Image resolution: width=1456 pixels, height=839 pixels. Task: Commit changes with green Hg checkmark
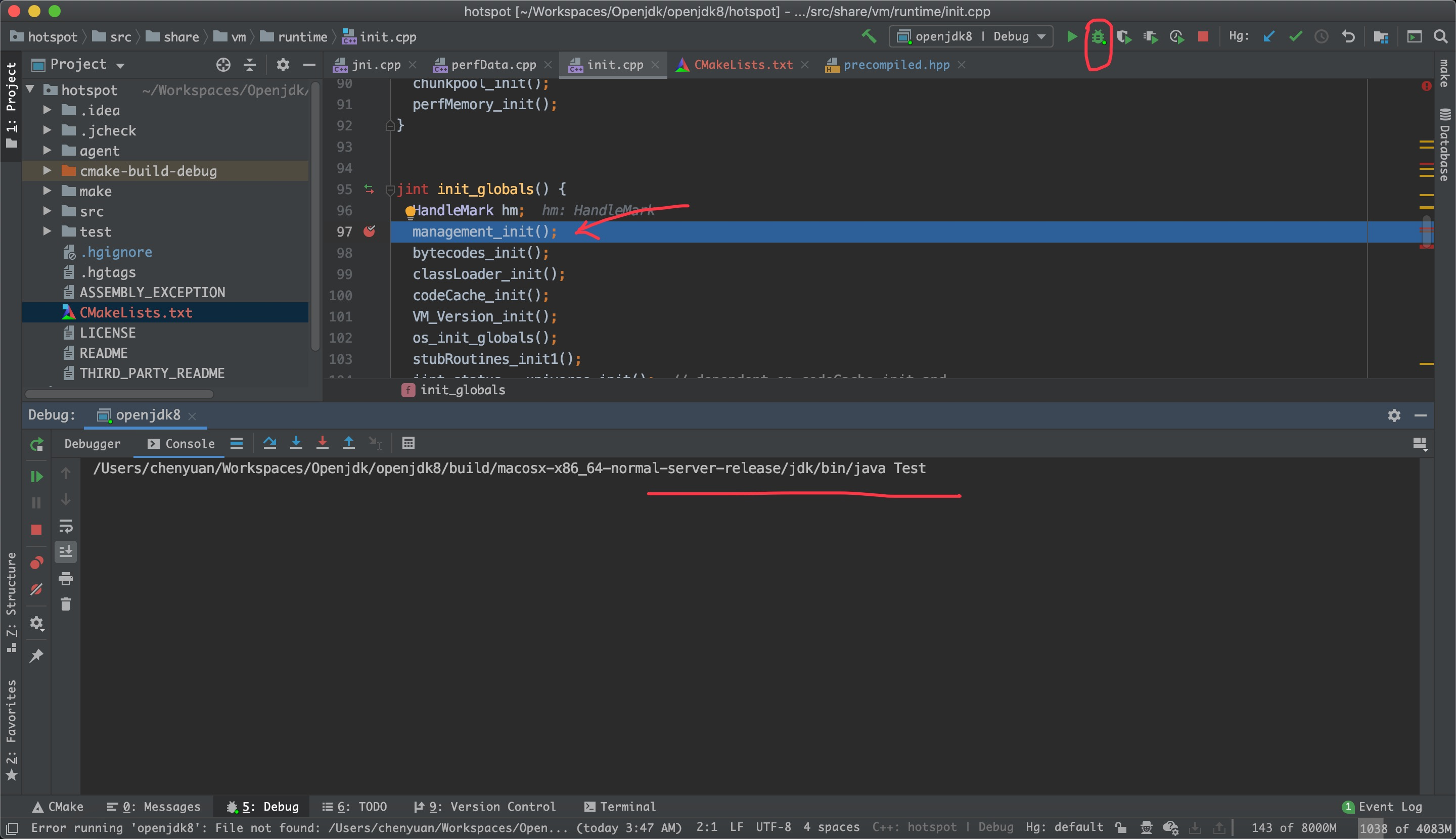[x=1295, y=37]
